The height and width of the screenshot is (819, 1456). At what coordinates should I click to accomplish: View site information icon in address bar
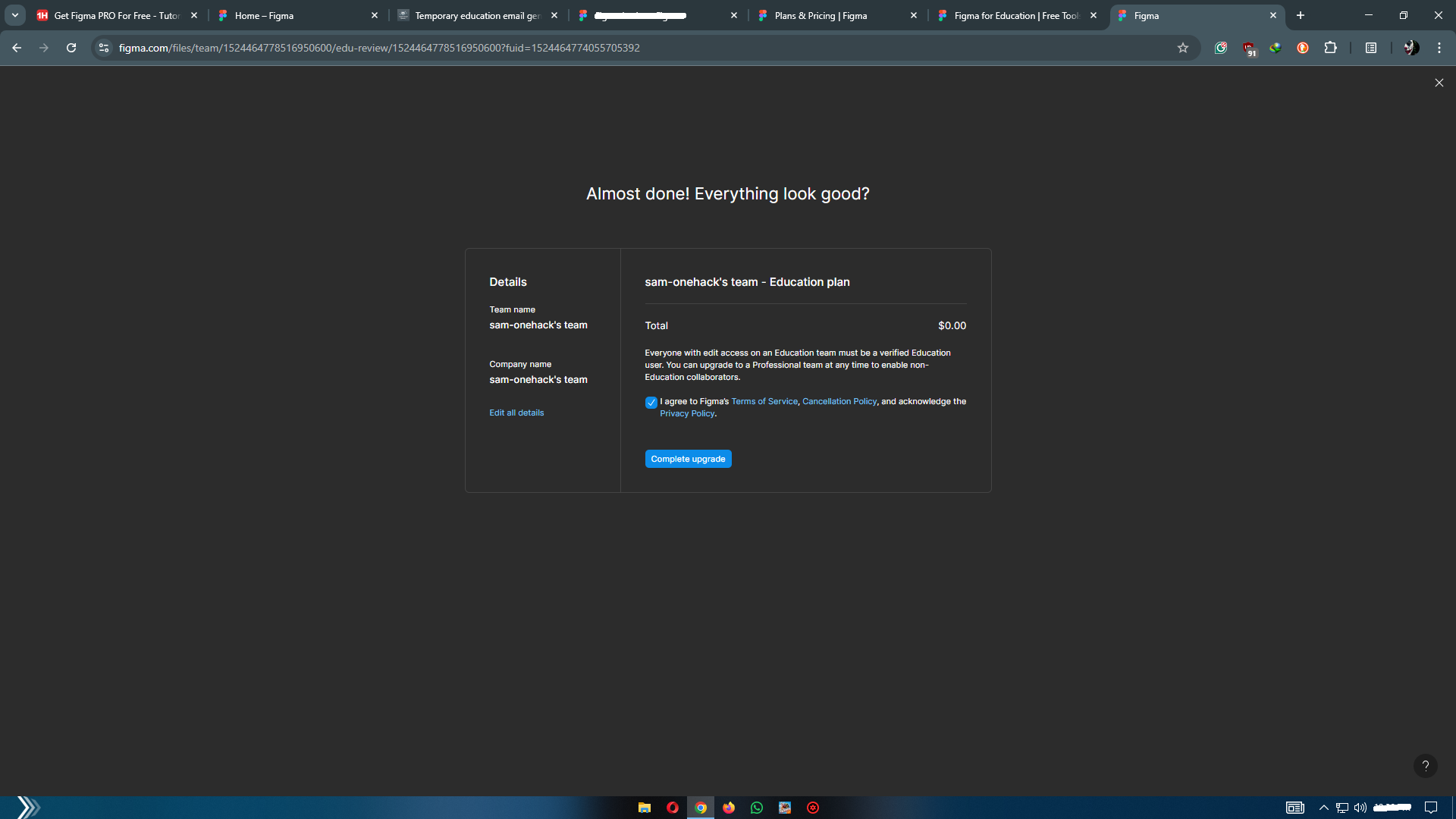tap(104, 48)
